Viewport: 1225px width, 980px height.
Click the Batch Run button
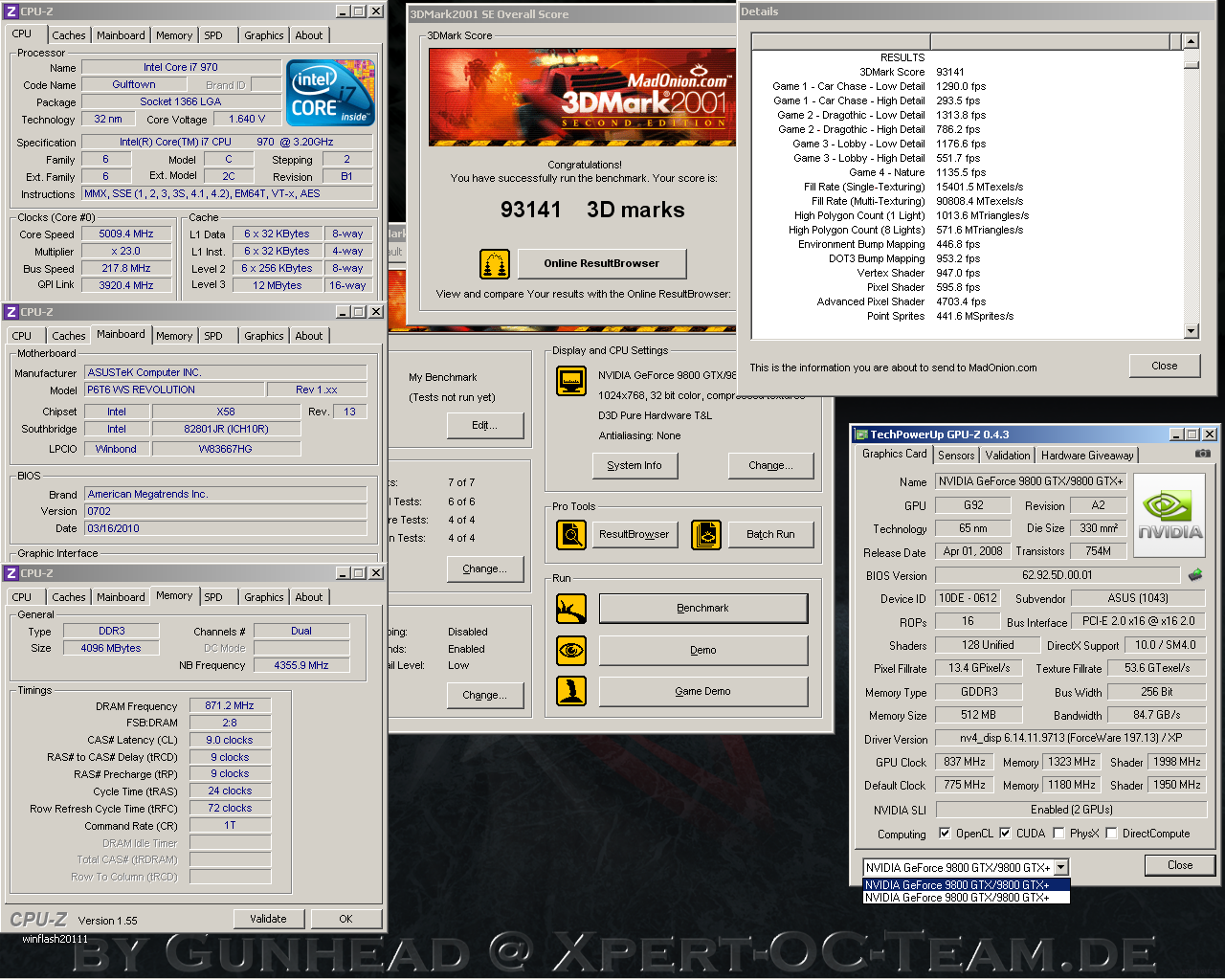click(x=770, y=534)
